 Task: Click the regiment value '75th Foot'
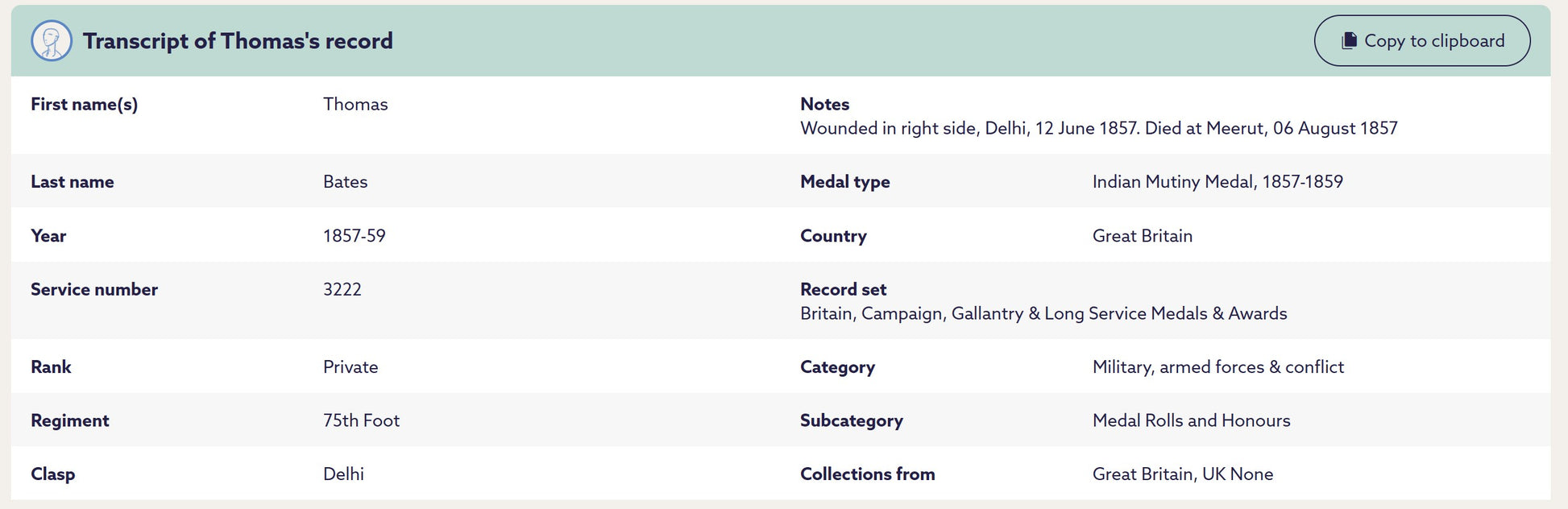click(361, 420)
